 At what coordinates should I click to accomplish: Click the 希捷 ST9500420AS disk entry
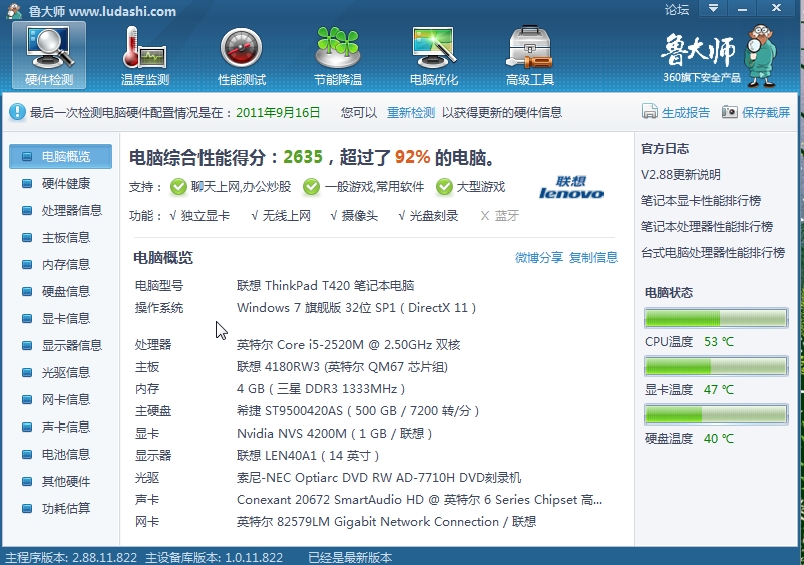(358, 411)
